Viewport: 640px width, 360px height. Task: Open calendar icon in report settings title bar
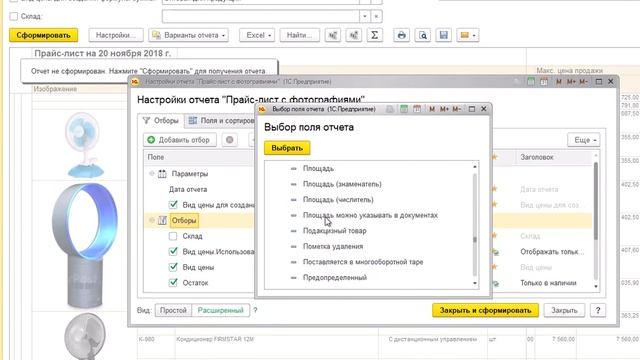point(544,82)
